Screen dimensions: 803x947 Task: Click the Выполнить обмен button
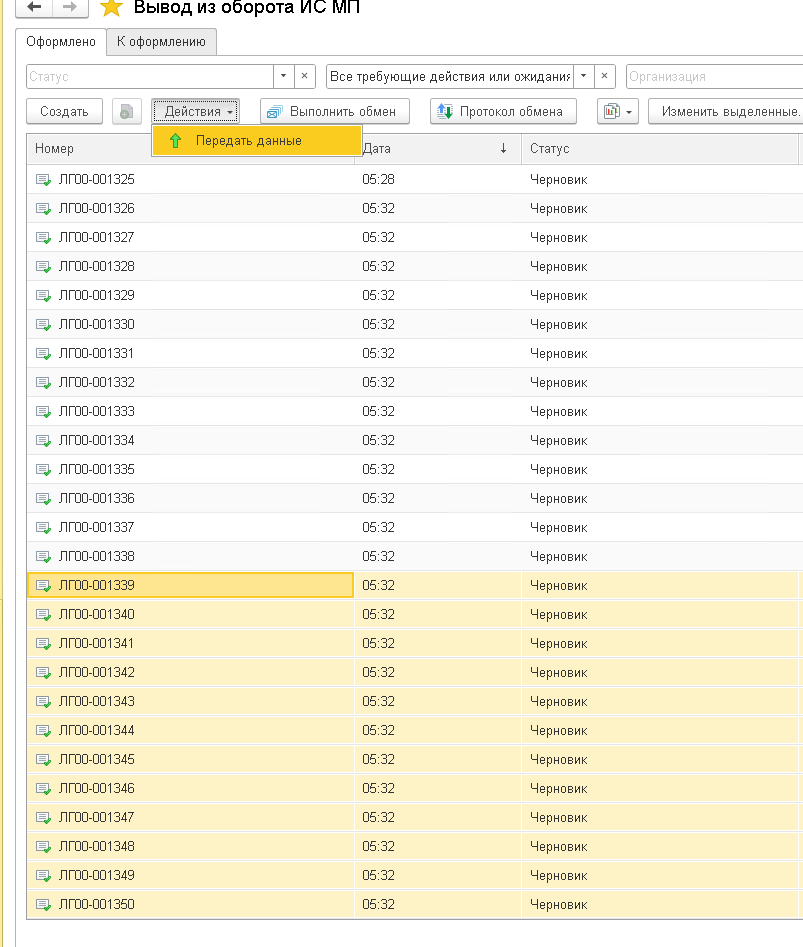(x=334, y=112)
